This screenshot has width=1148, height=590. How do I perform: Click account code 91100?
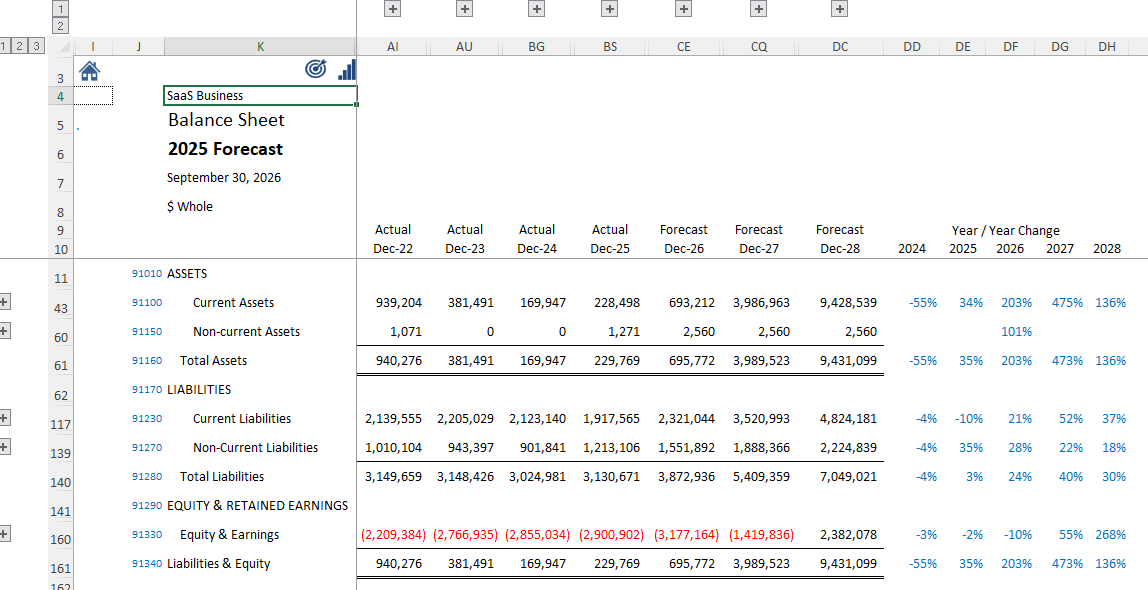pyautogui.click(x=146, y=302)
